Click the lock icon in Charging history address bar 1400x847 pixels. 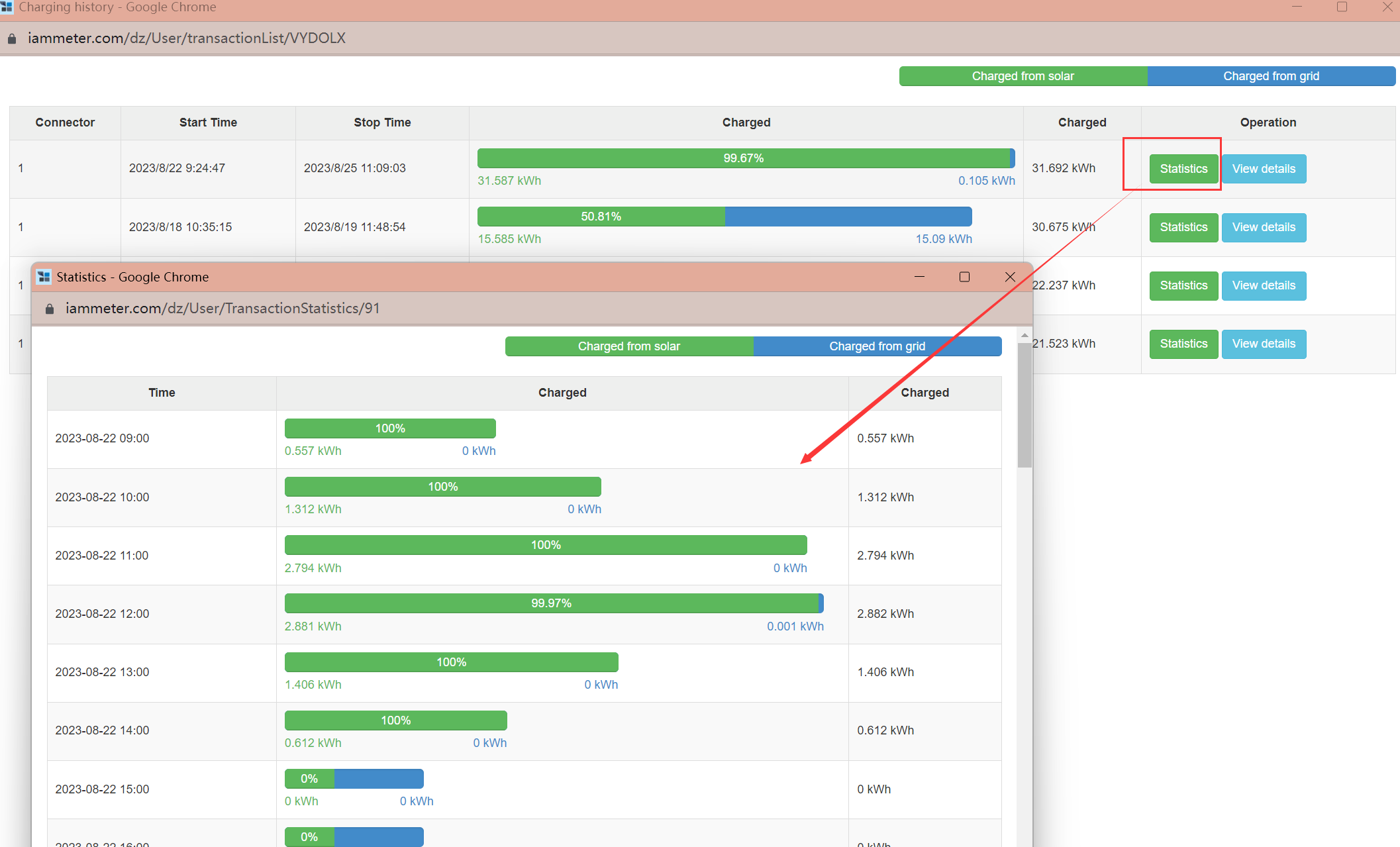[x=11, y=39]
